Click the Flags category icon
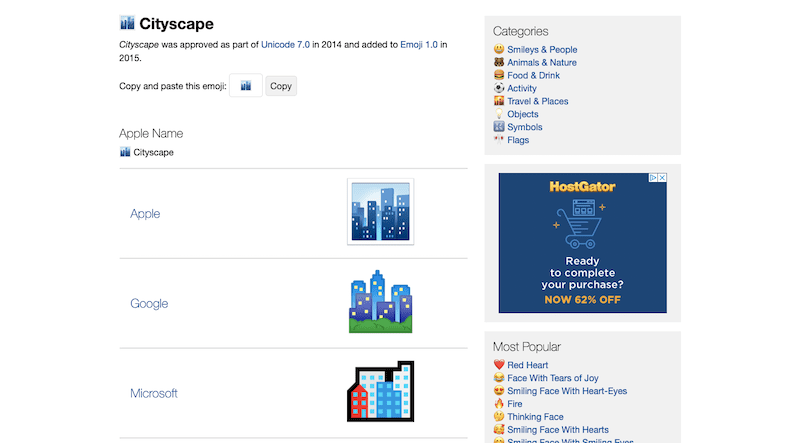The width and height of the screenshot is (800, 443). click(x=499, y=139)
